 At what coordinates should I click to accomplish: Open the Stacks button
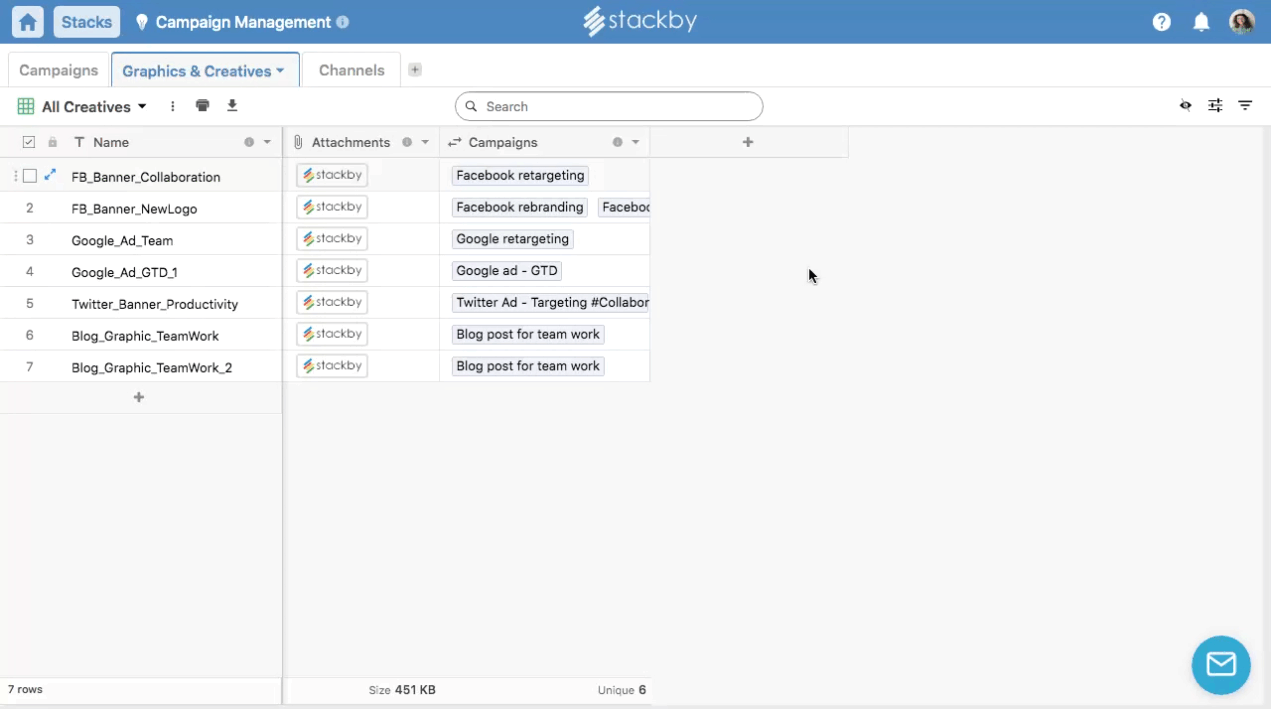[87, 21]
